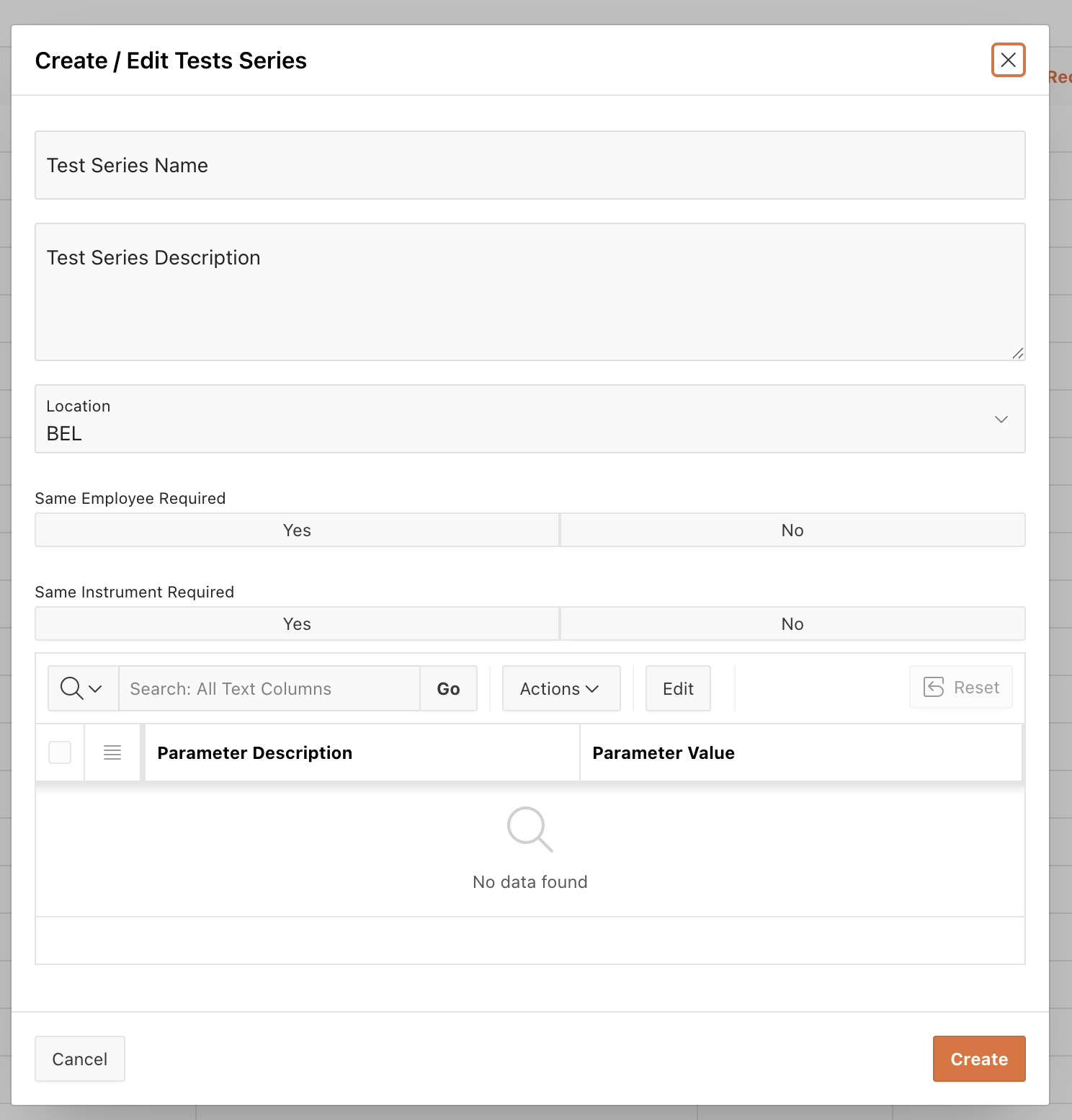Screen dimensions: 1072x1120
Task: Select all rows using header checkbox
Action: 60,752
